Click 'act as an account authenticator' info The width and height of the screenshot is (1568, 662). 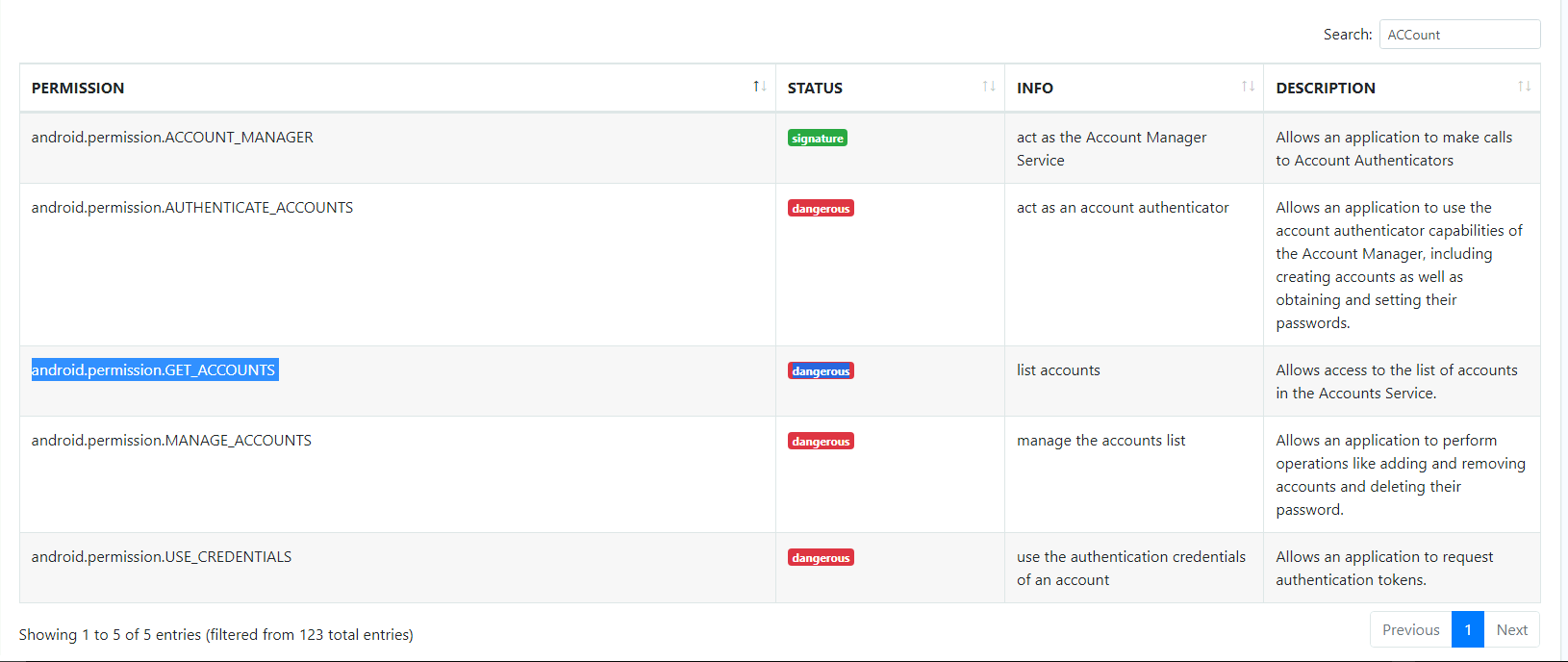[x=1123, y=208]
